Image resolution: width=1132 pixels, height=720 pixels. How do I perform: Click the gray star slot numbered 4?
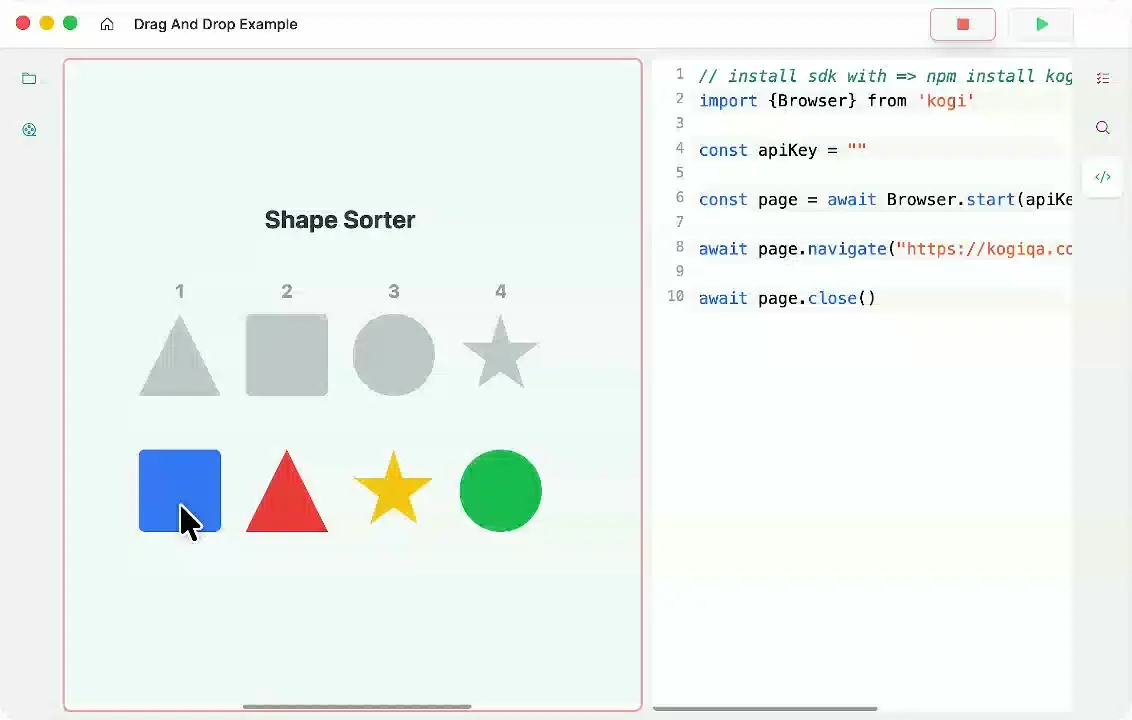pos(500,353)
